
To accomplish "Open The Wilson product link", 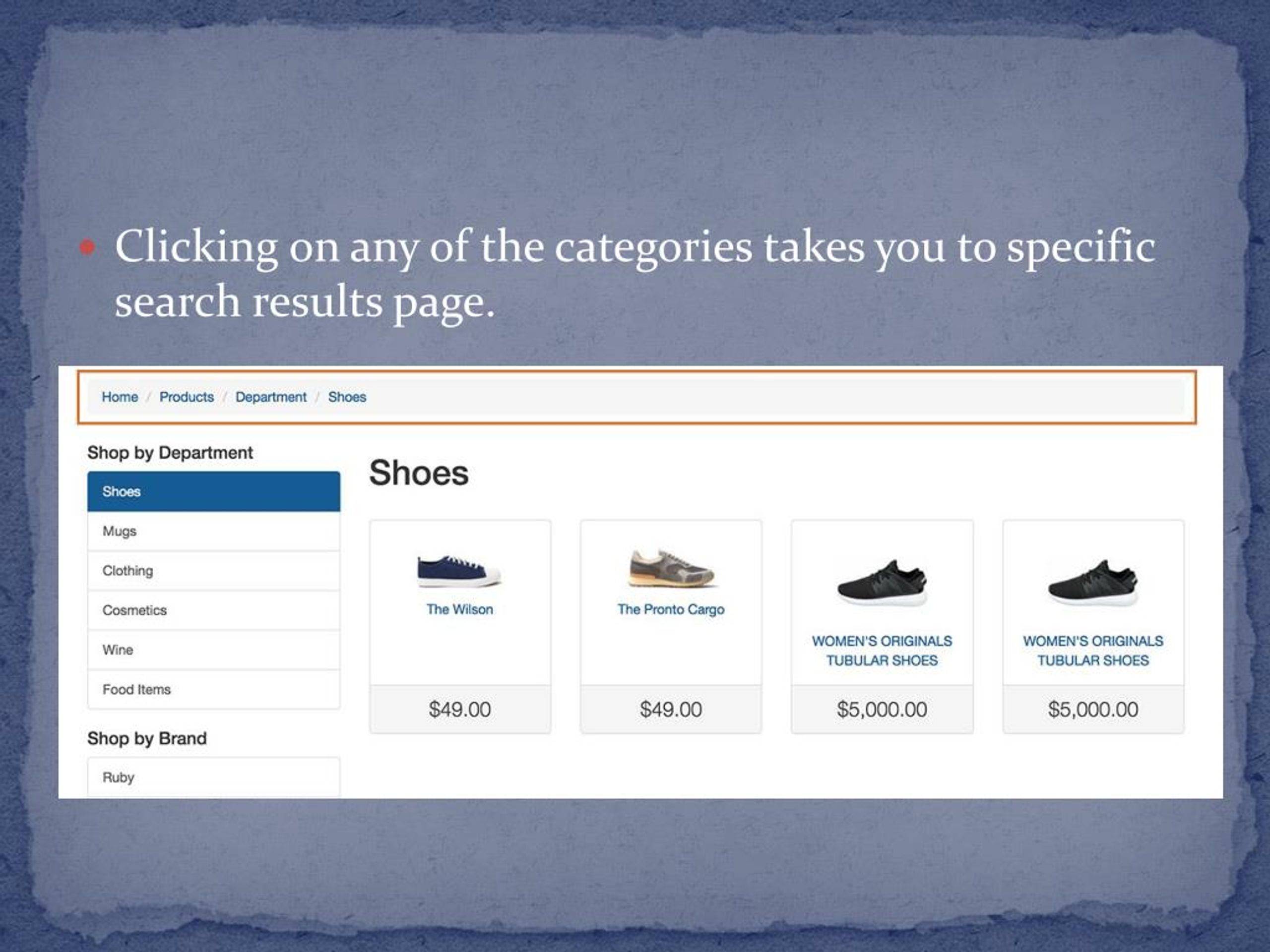I will [459, 609].
